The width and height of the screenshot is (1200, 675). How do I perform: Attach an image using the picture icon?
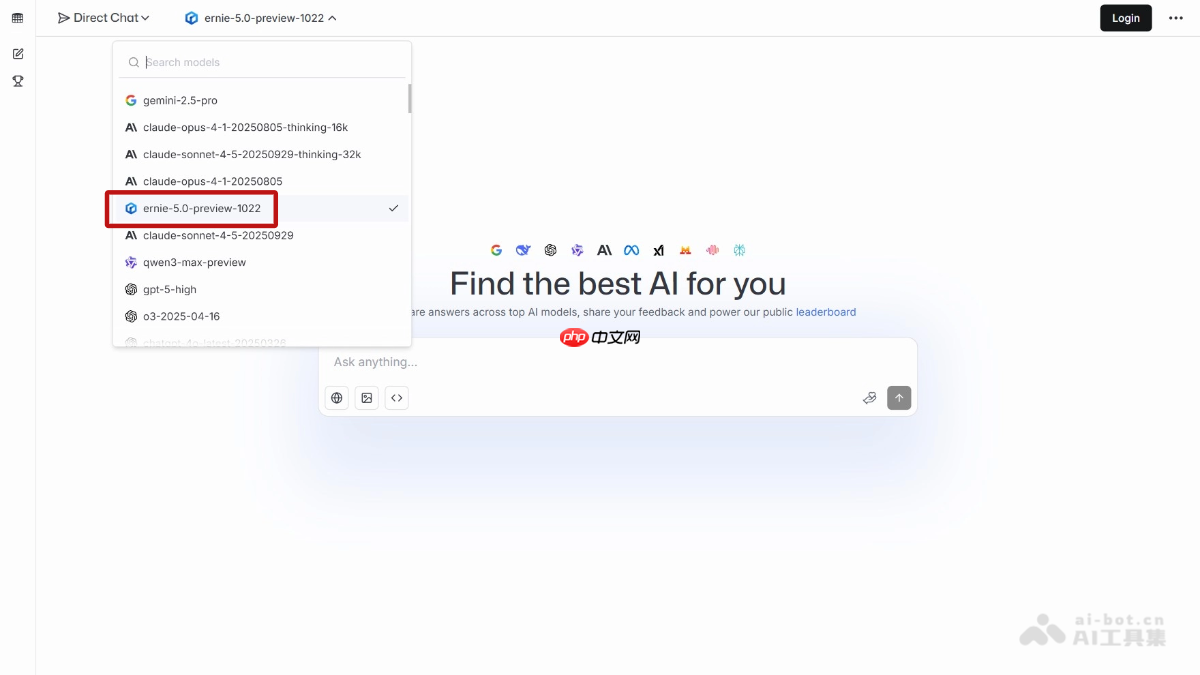(367, 398)
